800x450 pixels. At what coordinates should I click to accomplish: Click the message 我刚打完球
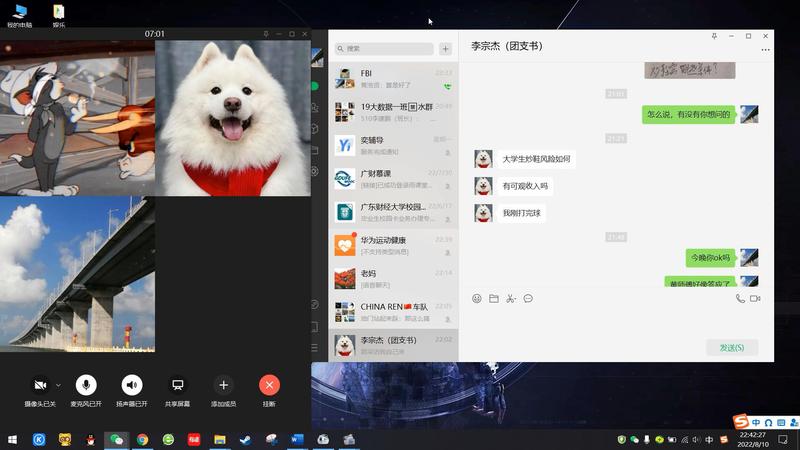[521, 213]
